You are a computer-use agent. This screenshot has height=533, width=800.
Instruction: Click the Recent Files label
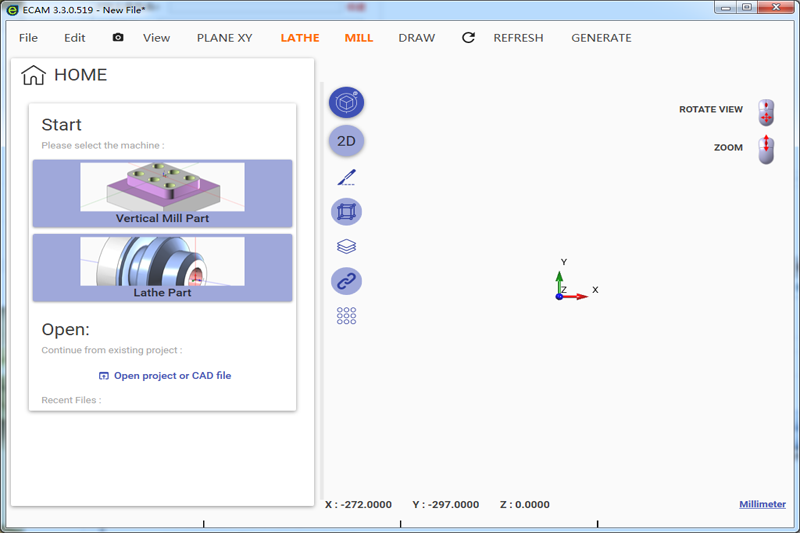71,400
